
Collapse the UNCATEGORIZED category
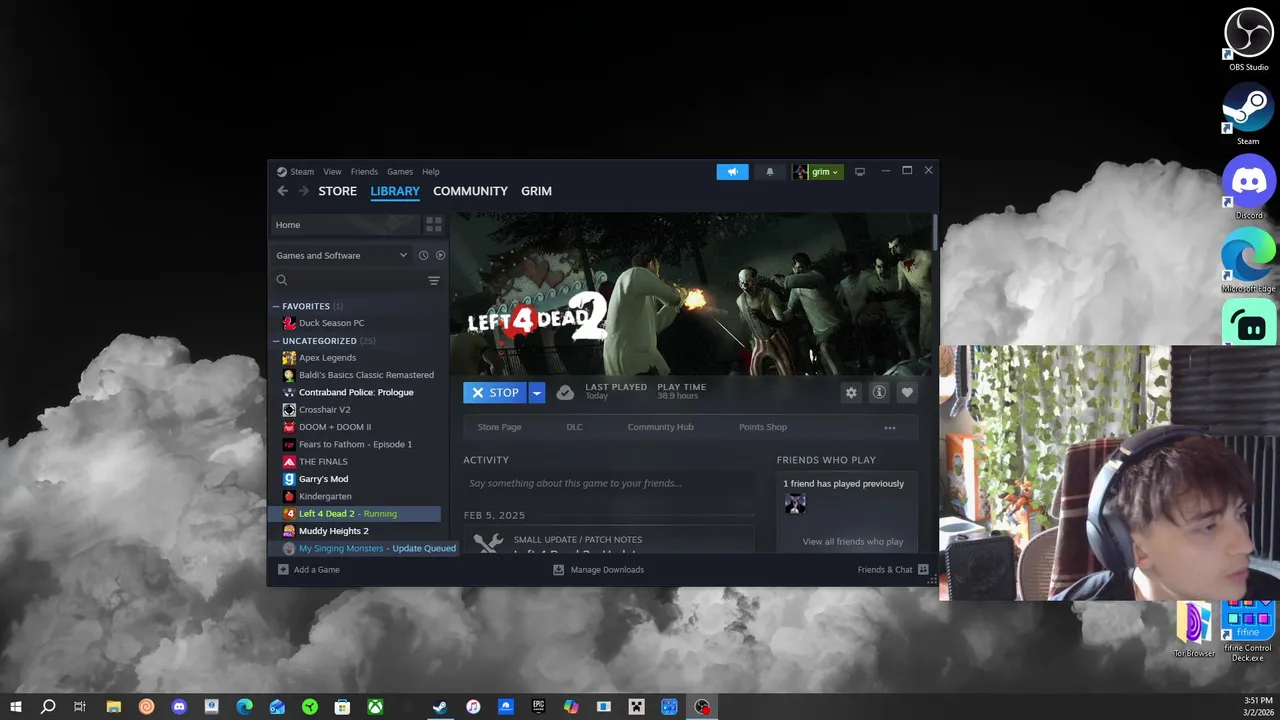(x=276, y=341)
